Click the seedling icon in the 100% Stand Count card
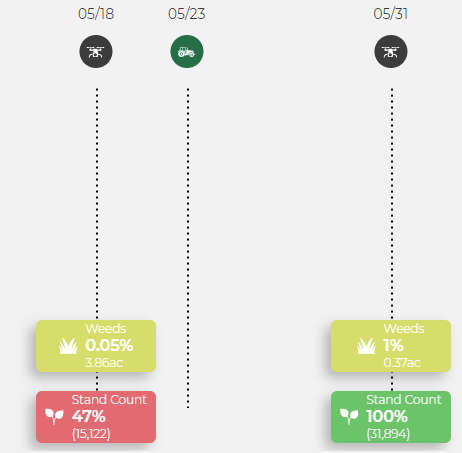Screen dimensions: 462x453 pyautogui.click(x=349, y=416)
